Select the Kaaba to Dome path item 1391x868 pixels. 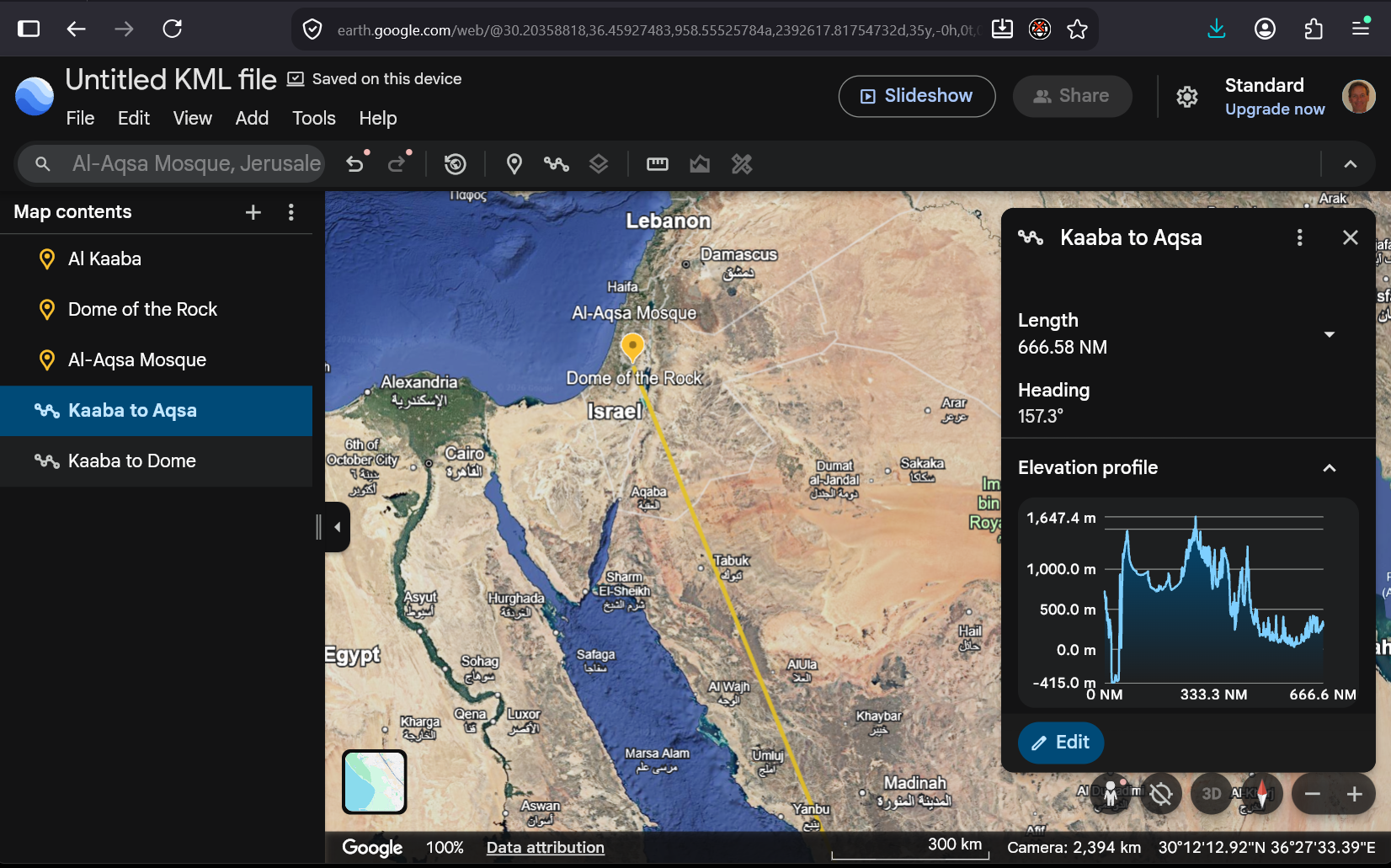pyautogui.click(x=157, y=461)
